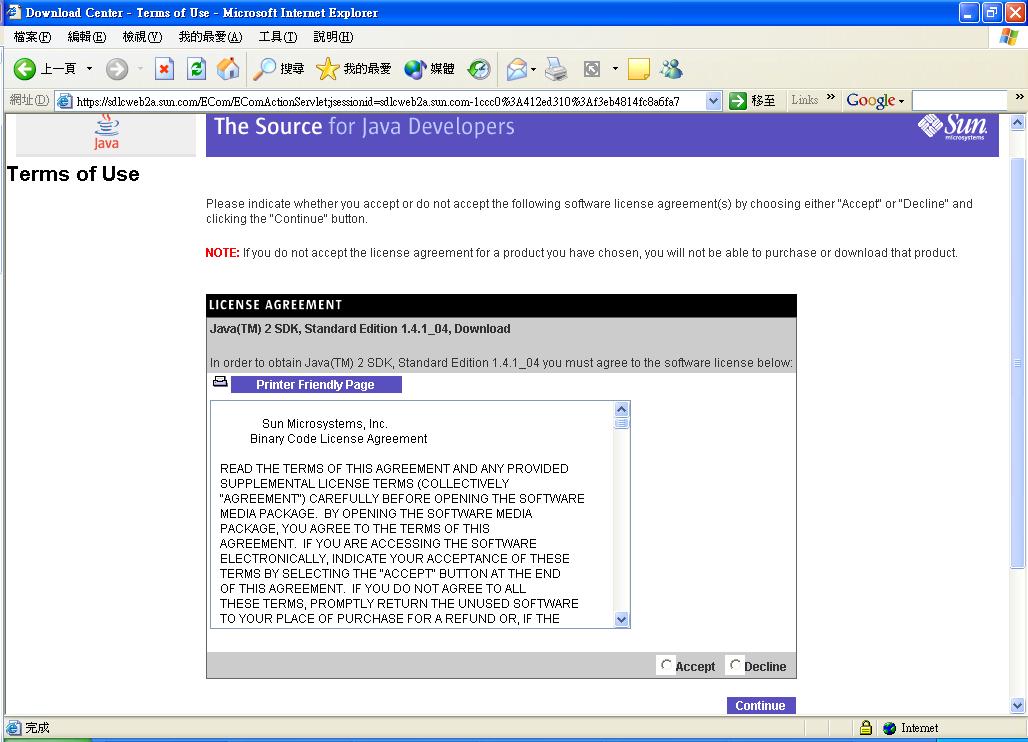Click the Windows flag logo in menu bar

tap(1009, 37)
